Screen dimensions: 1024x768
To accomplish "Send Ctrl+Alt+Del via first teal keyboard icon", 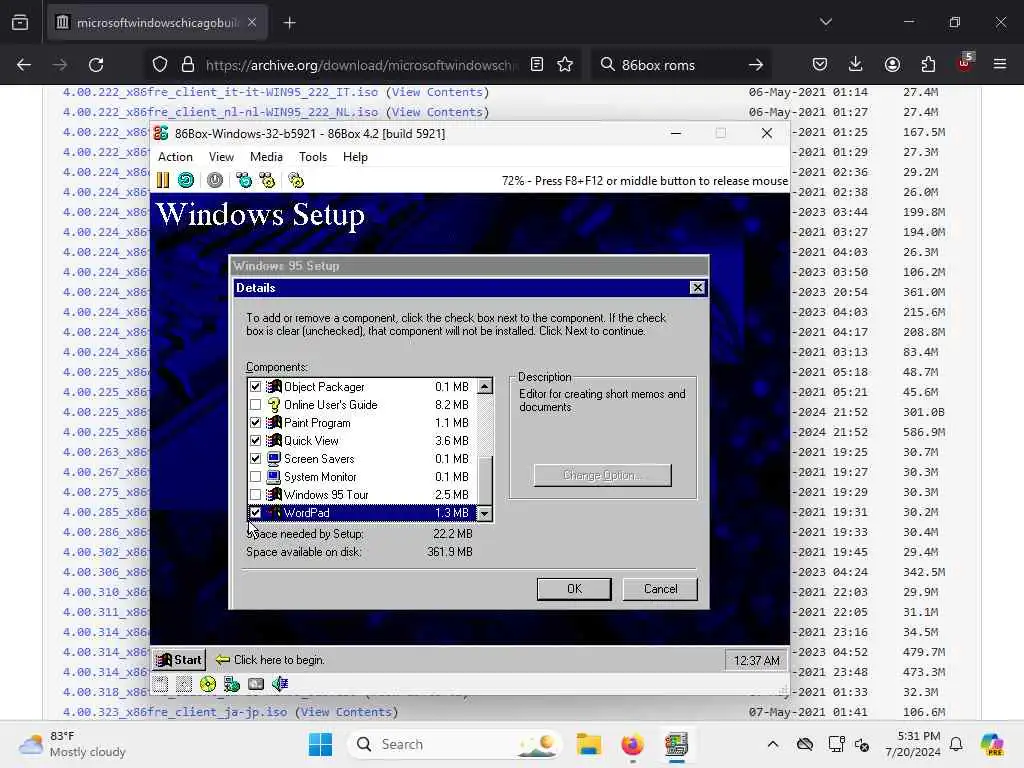I will tap(244, 180).
